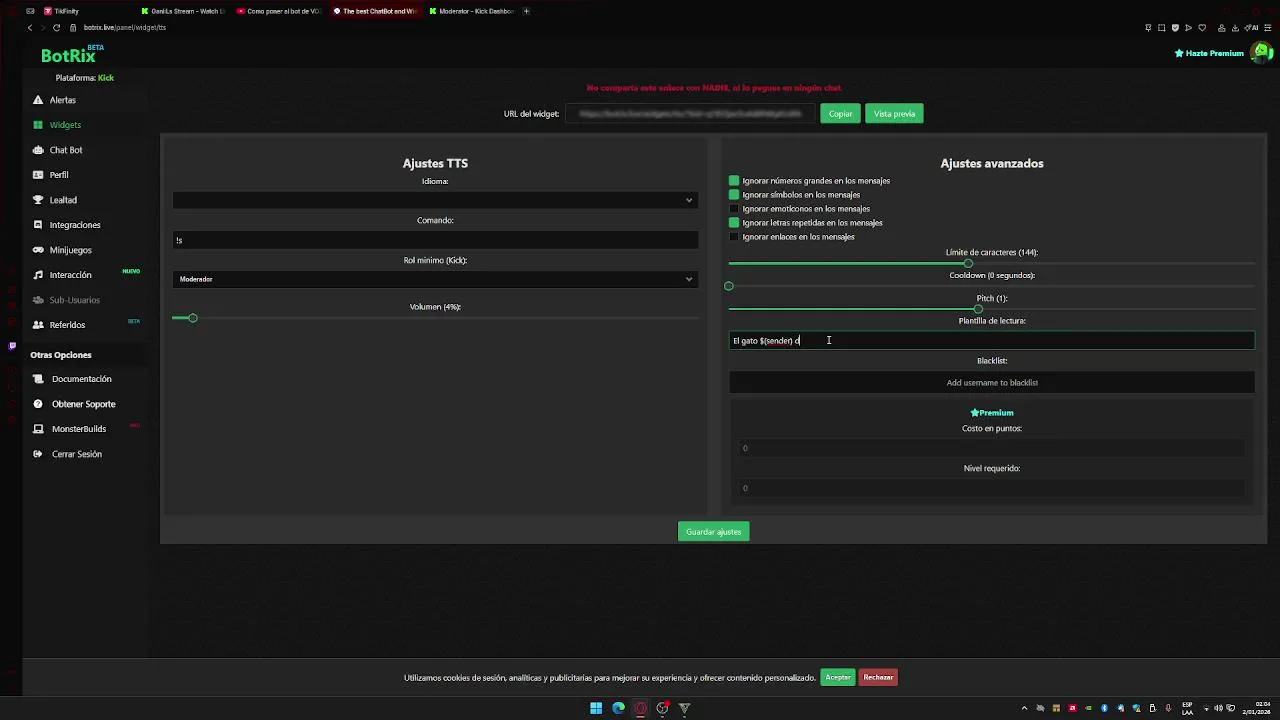Click the Perfil icon in sidebar
Screen dimensions: 1280x720
38,175
